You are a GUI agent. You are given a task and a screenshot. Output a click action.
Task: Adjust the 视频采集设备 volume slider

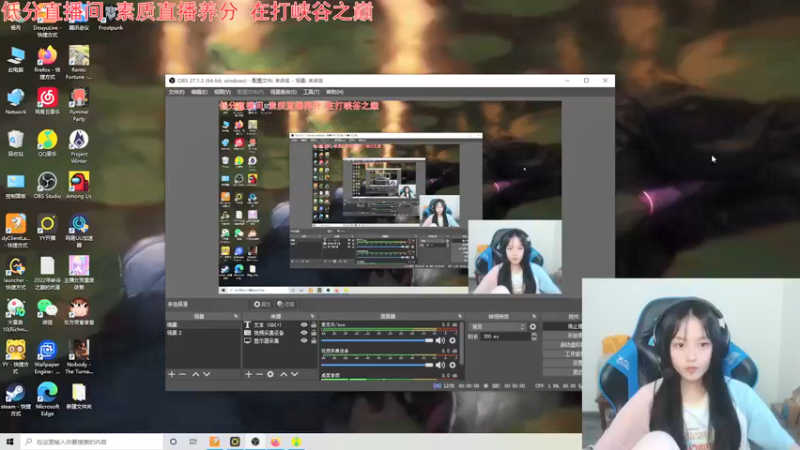pyautogui.click(x=377, y=365)
